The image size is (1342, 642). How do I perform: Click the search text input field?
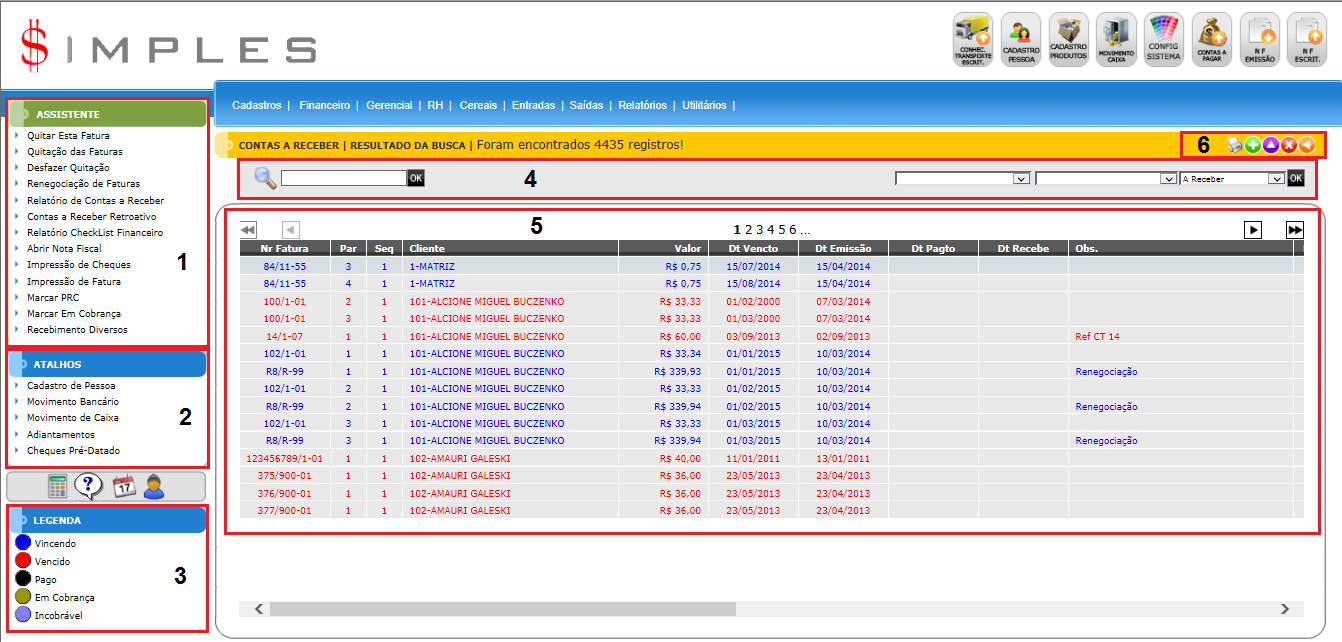[343, 178]
